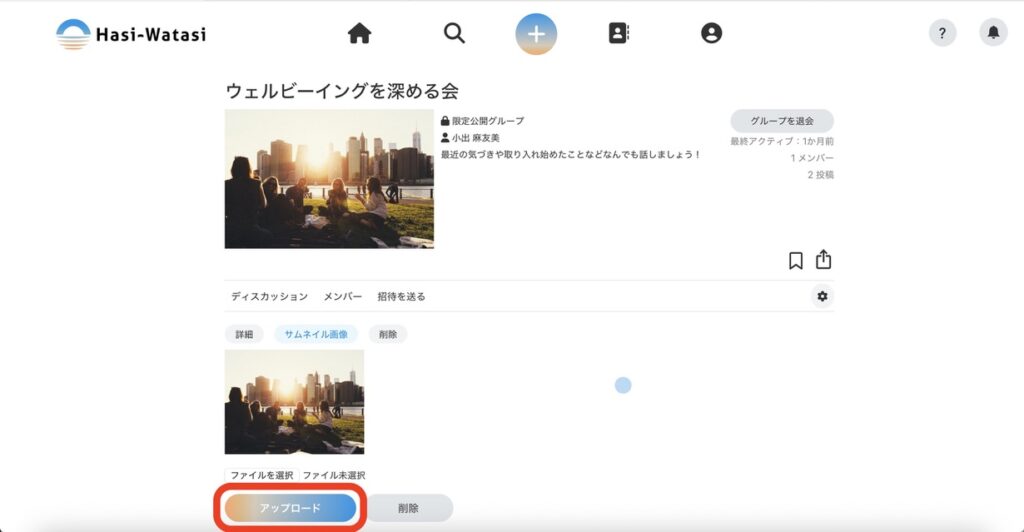Open the contacts book icon
This screenshot has width=1024, height=532.
click(x=619, y=34)
